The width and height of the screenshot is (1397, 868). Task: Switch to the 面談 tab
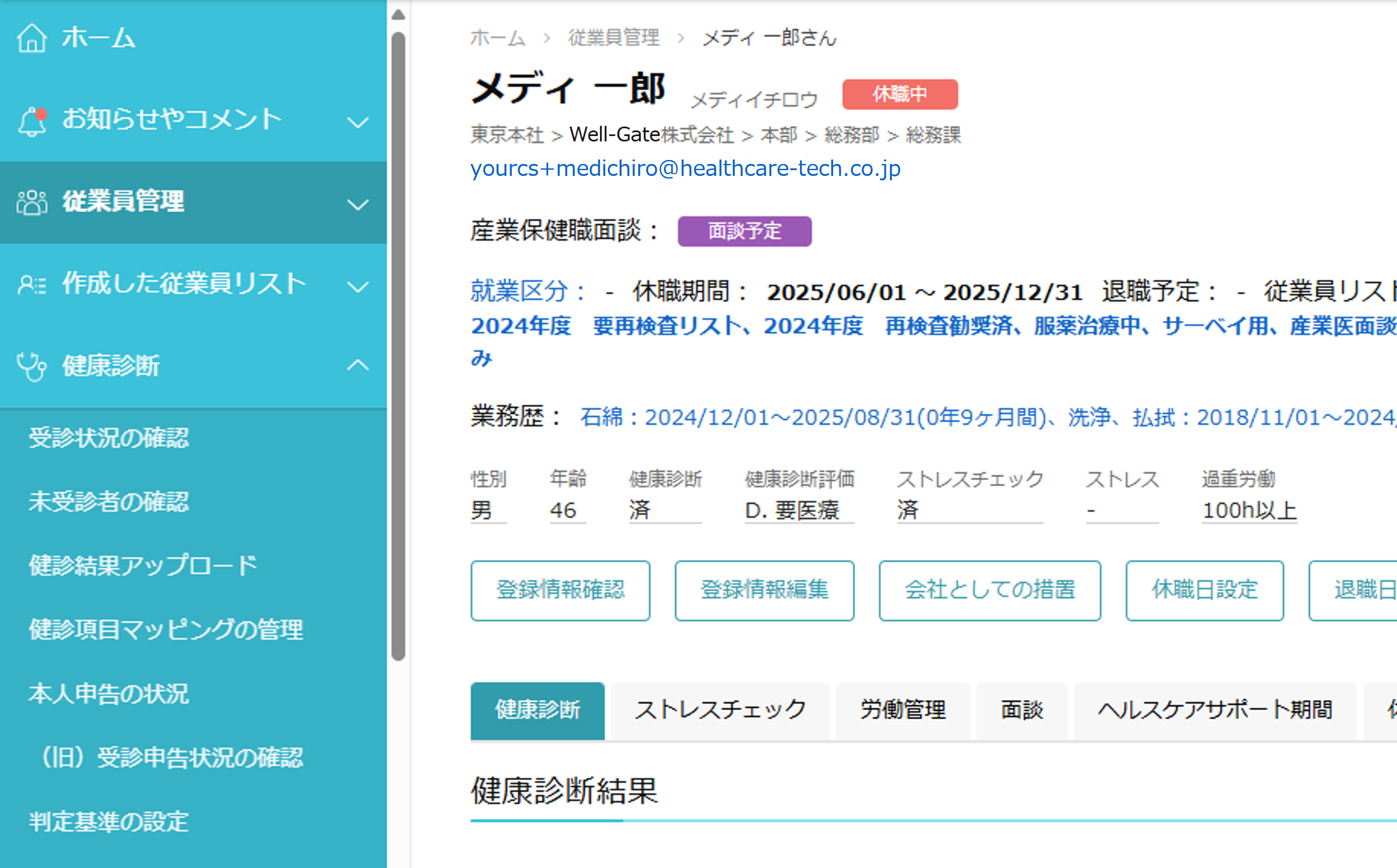[x=1022, y=711]
